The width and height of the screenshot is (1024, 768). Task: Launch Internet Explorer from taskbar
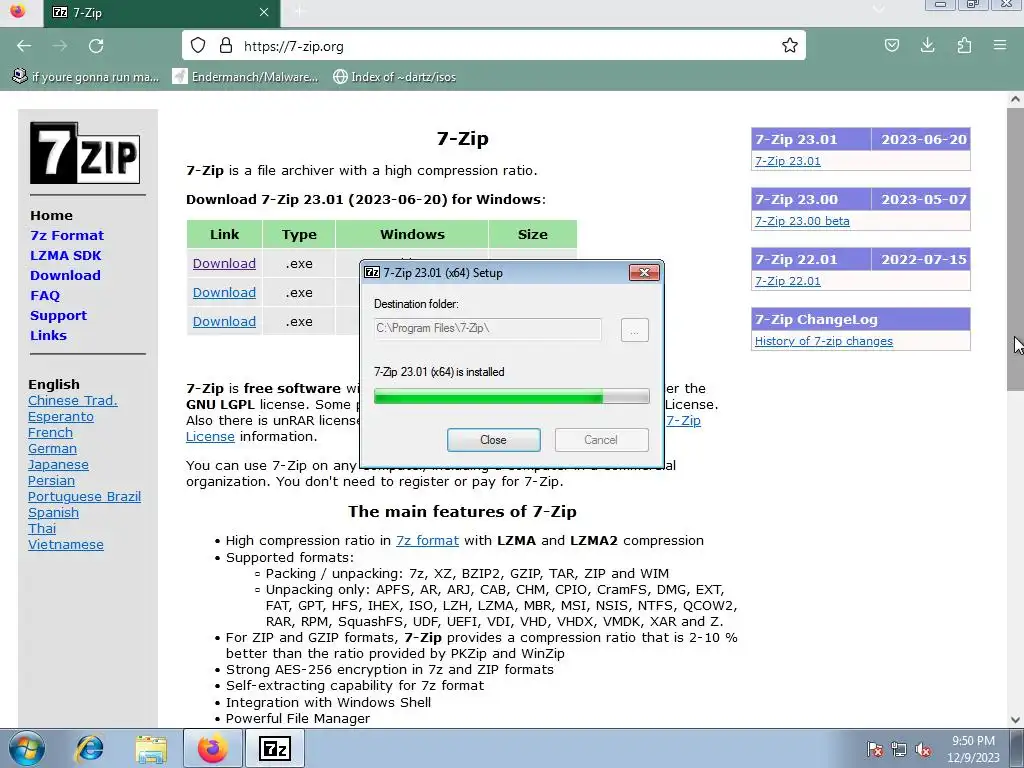point(88,748)
